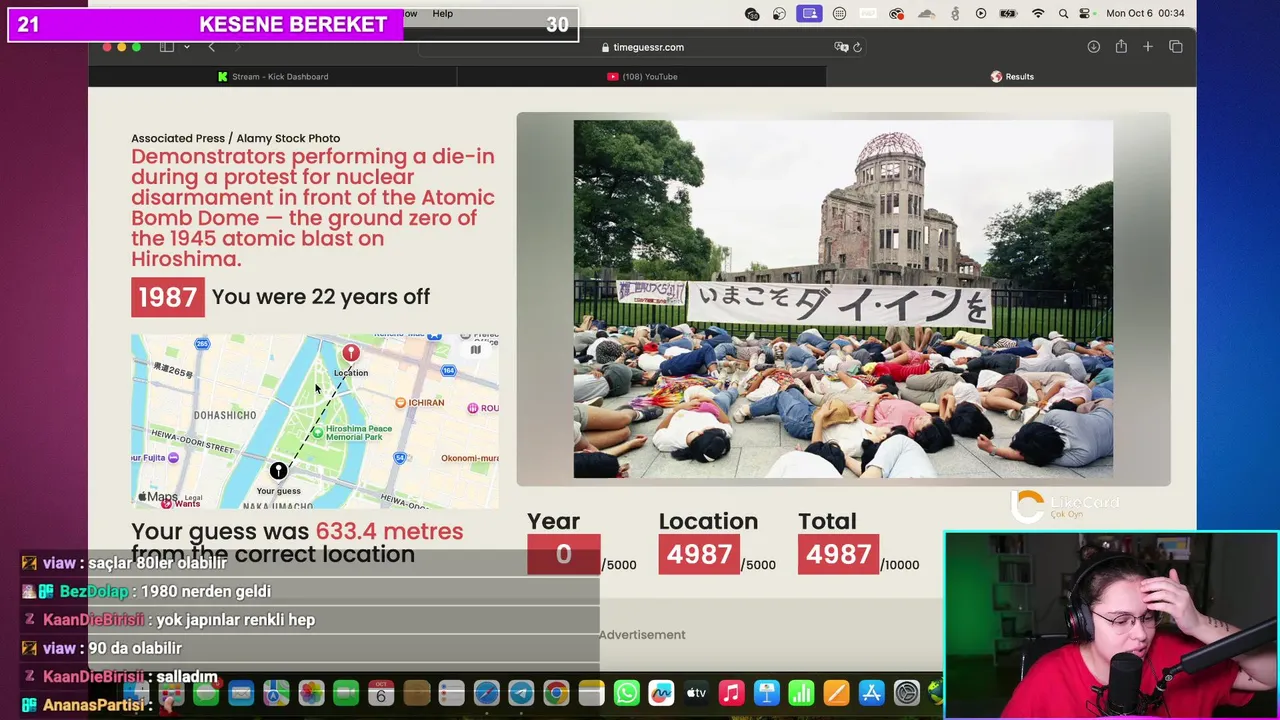Open Calendar from the Dock
Image resolution: width=1280 pixels, height=720 pixels.
[381, 692]
